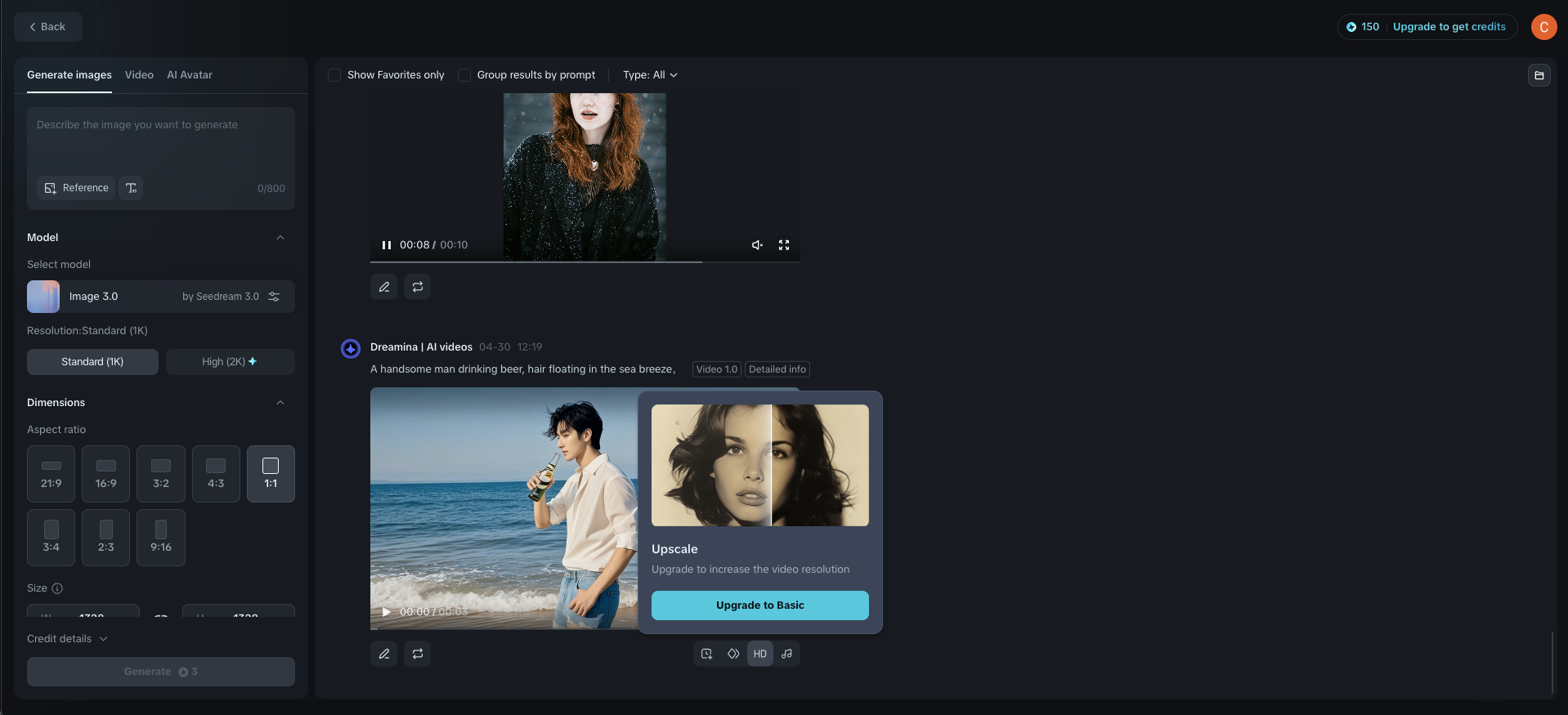The image size is (1568, 715).
Task: Click the 150 credits coin indicator
Action: [x=1363, y=27]
